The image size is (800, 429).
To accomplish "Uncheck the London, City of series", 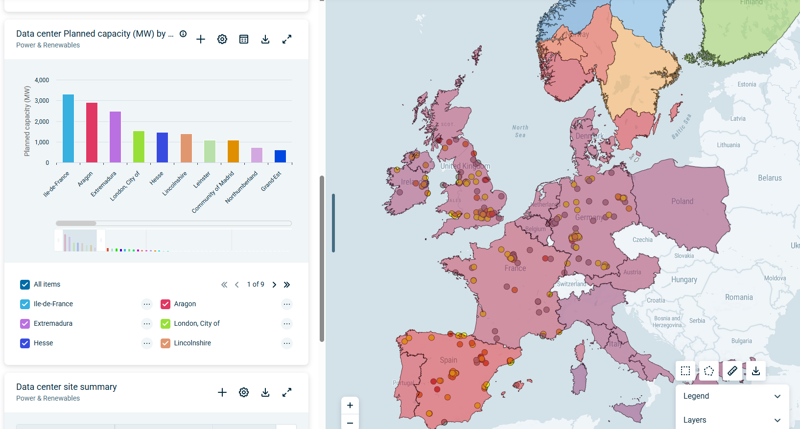I will (165, 323).
